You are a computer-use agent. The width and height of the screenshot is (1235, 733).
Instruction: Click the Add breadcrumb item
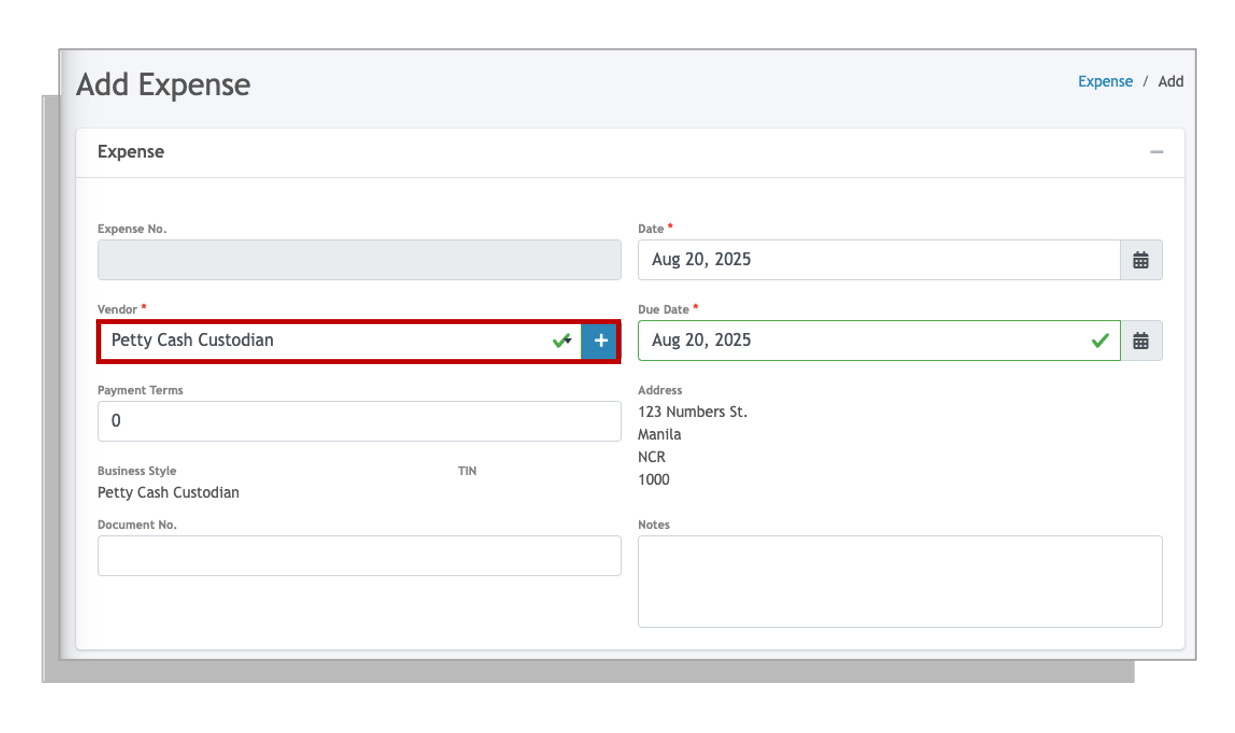(x=1171, y=82)
